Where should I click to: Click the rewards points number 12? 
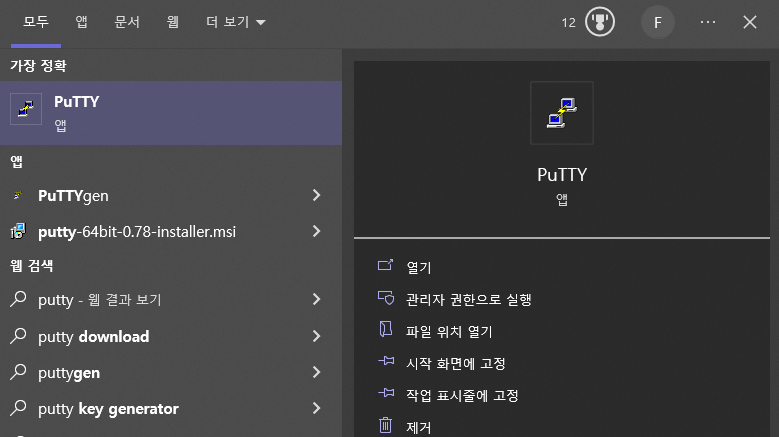(568, 23)
